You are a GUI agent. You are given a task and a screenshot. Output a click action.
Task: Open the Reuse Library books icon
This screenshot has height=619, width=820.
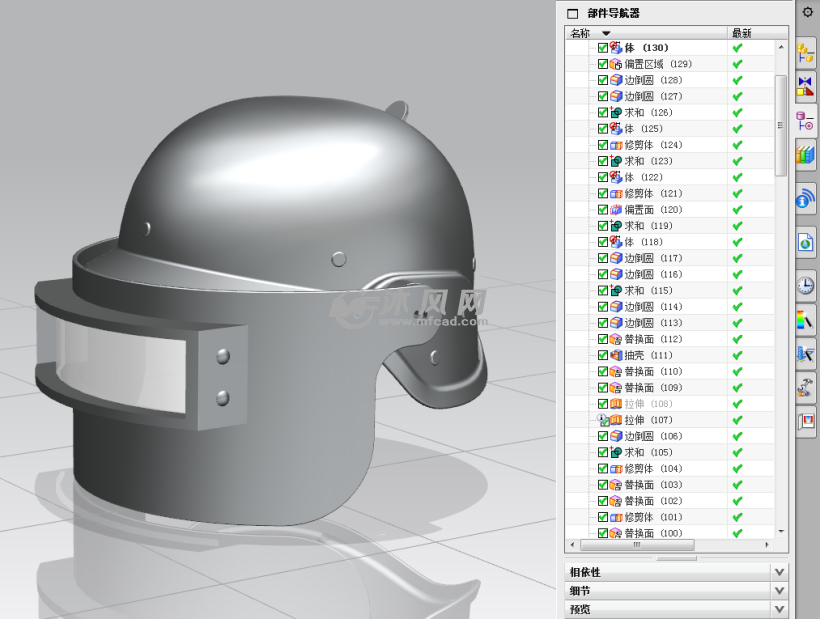[x=805, y=155]
